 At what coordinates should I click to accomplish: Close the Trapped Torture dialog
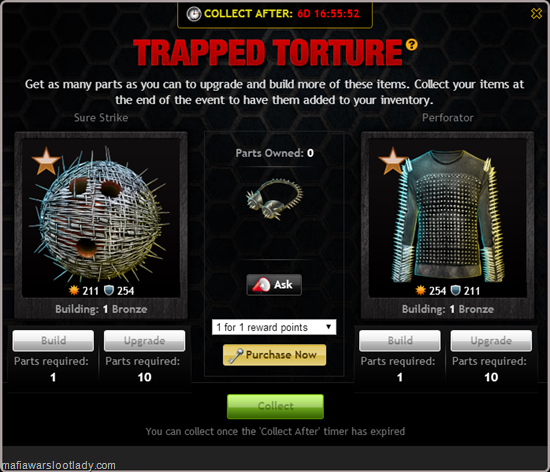536,13
